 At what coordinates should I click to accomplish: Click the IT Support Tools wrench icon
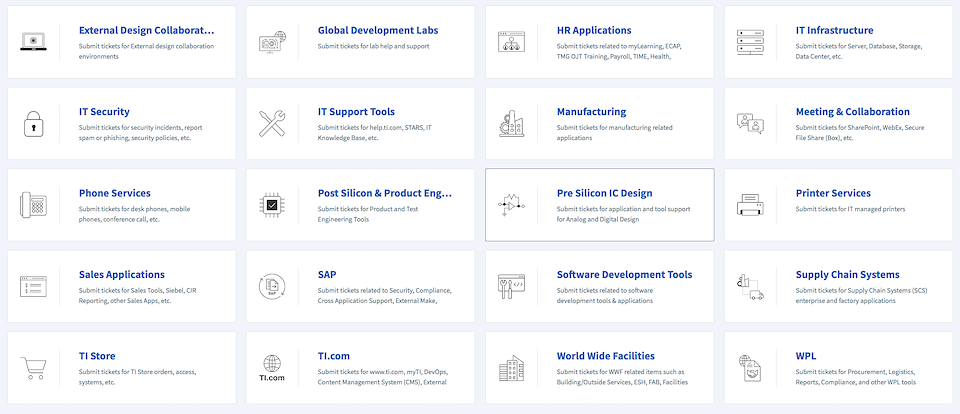[272, 123]
